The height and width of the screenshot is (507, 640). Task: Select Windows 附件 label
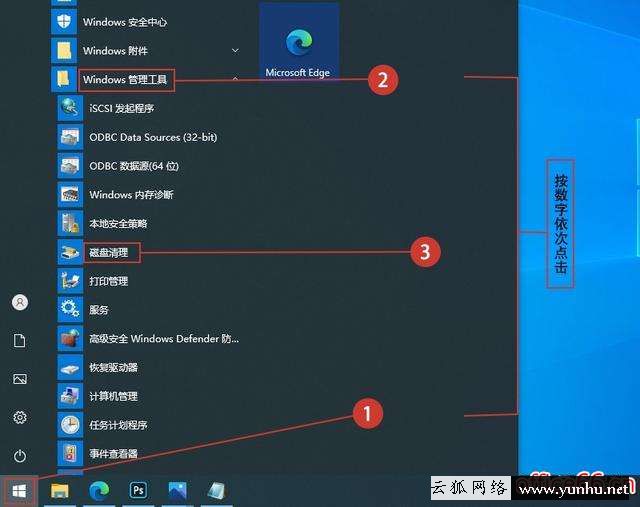click(115, 51)
